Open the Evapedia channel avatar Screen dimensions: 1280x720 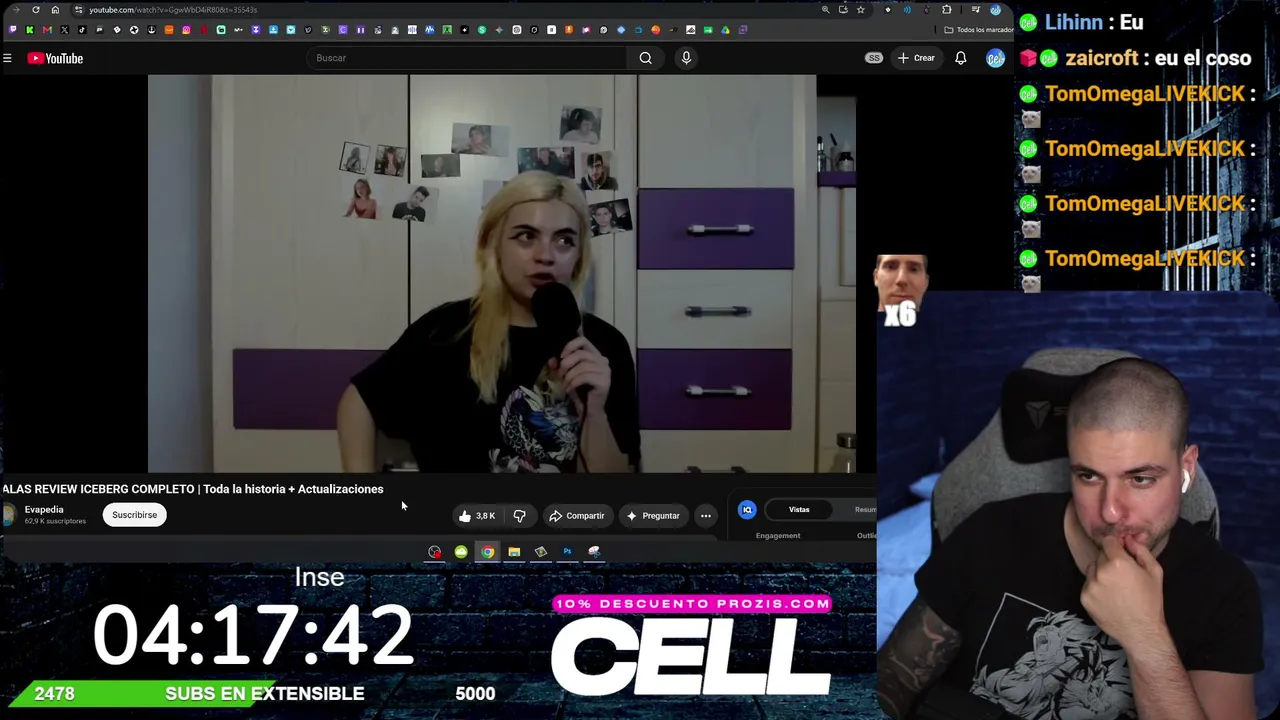coord(9,515)
